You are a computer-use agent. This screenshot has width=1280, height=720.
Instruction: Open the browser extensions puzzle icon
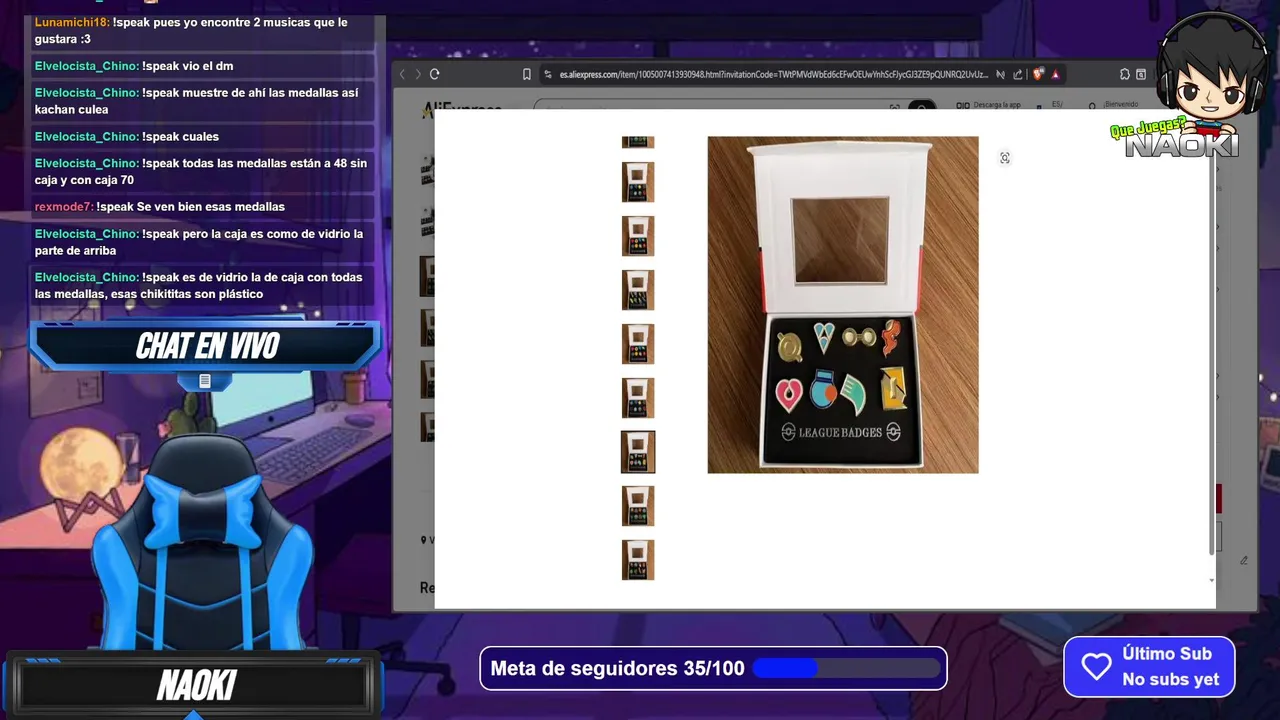(x=1125, y=74)
